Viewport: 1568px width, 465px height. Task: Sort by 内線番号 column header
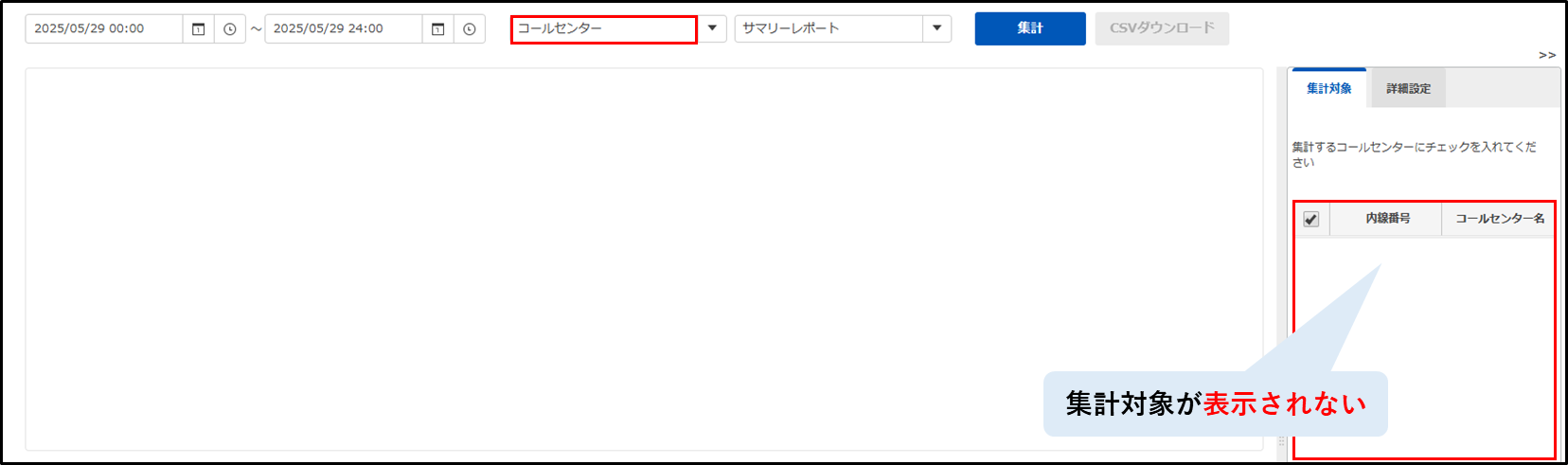pos(1387,219)
